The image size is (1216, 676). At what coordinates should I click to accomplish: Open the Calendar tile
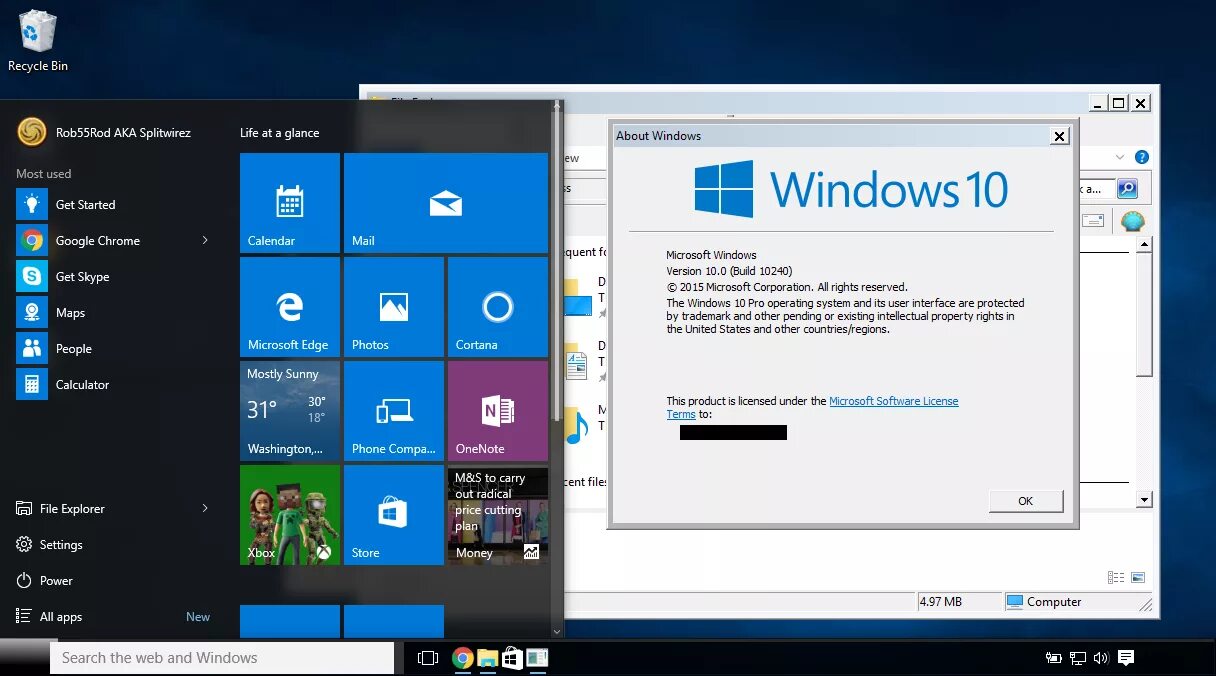coord(290,203)
